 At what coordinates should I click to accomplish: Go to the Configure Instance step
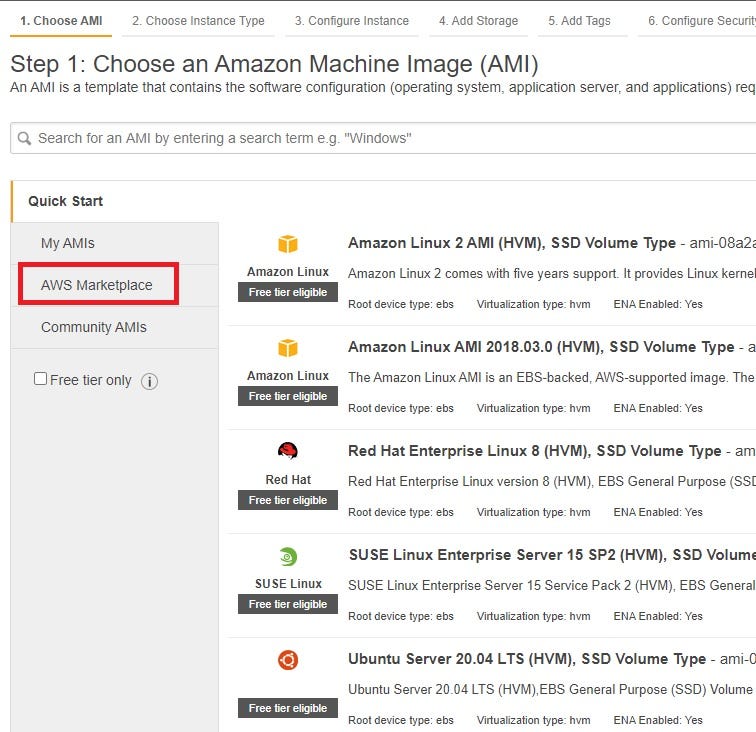[x=351, y=21]
